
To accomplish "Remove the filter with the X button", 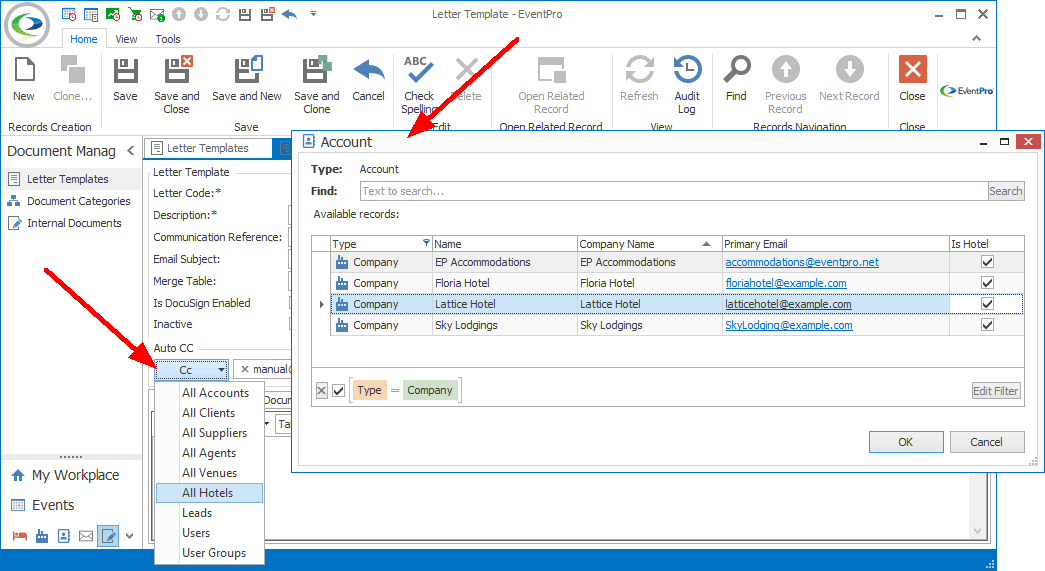I will pos(322,390).
